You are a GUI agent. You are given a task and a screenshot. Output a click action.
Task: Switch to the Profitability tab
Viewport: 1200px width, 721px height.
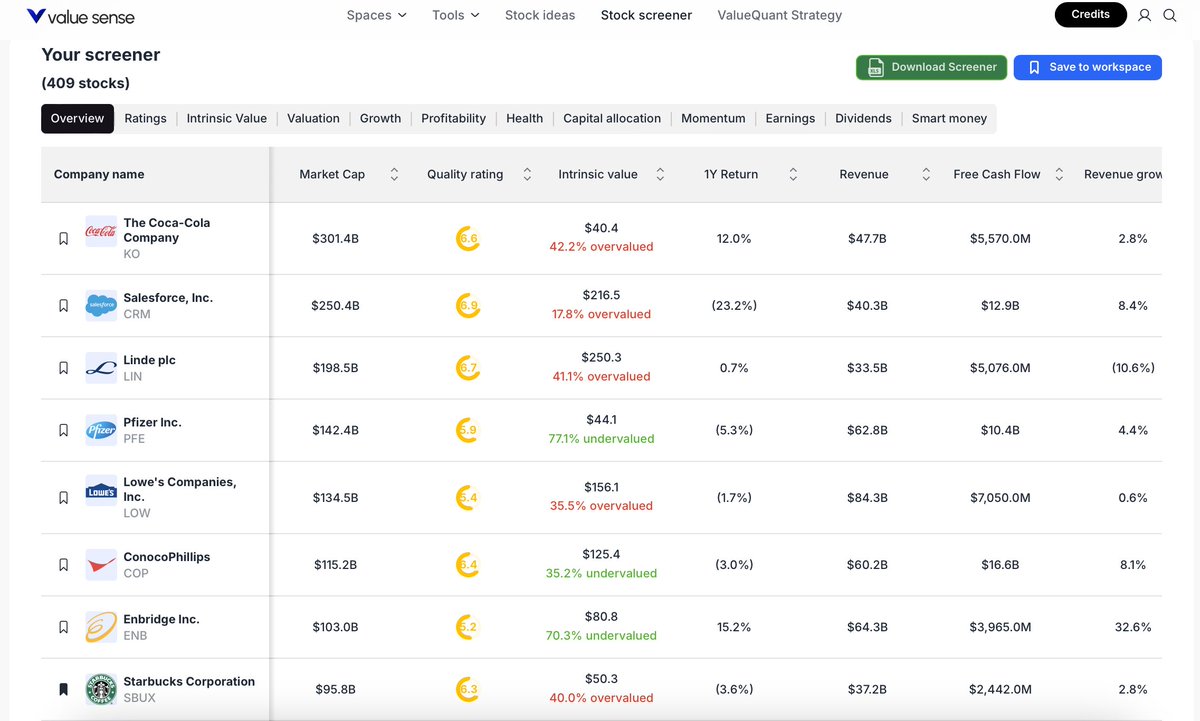[453, 118]
